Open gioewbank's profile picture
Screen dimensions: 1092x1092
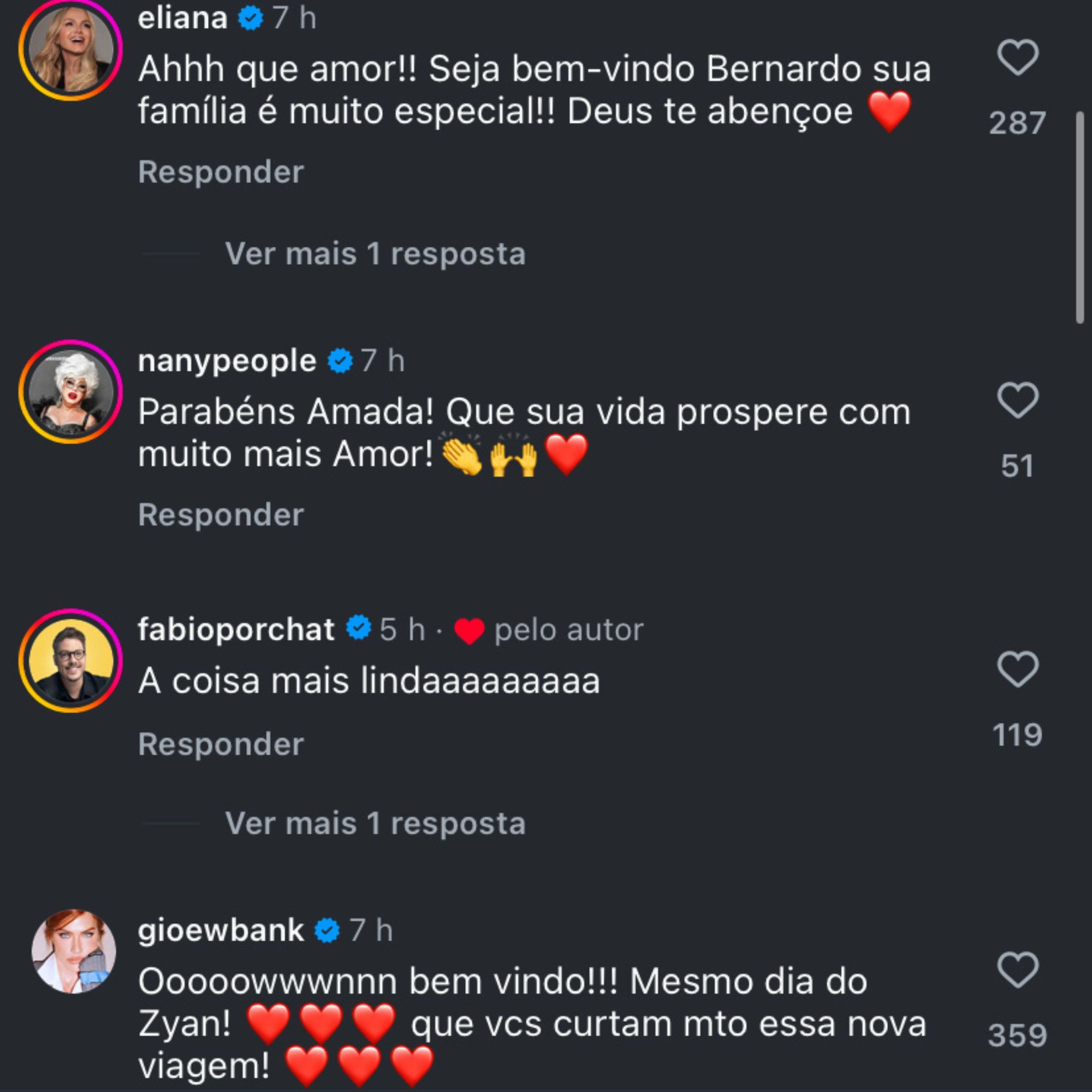74,951
